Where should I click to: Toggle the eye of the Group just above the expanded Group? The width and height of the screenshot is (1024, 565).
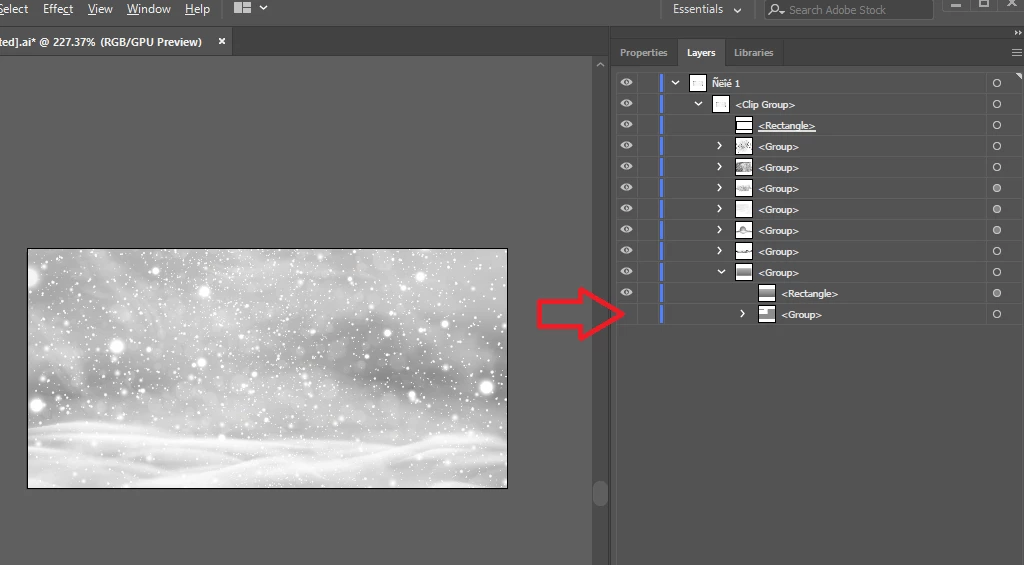[x=626, y=250]
